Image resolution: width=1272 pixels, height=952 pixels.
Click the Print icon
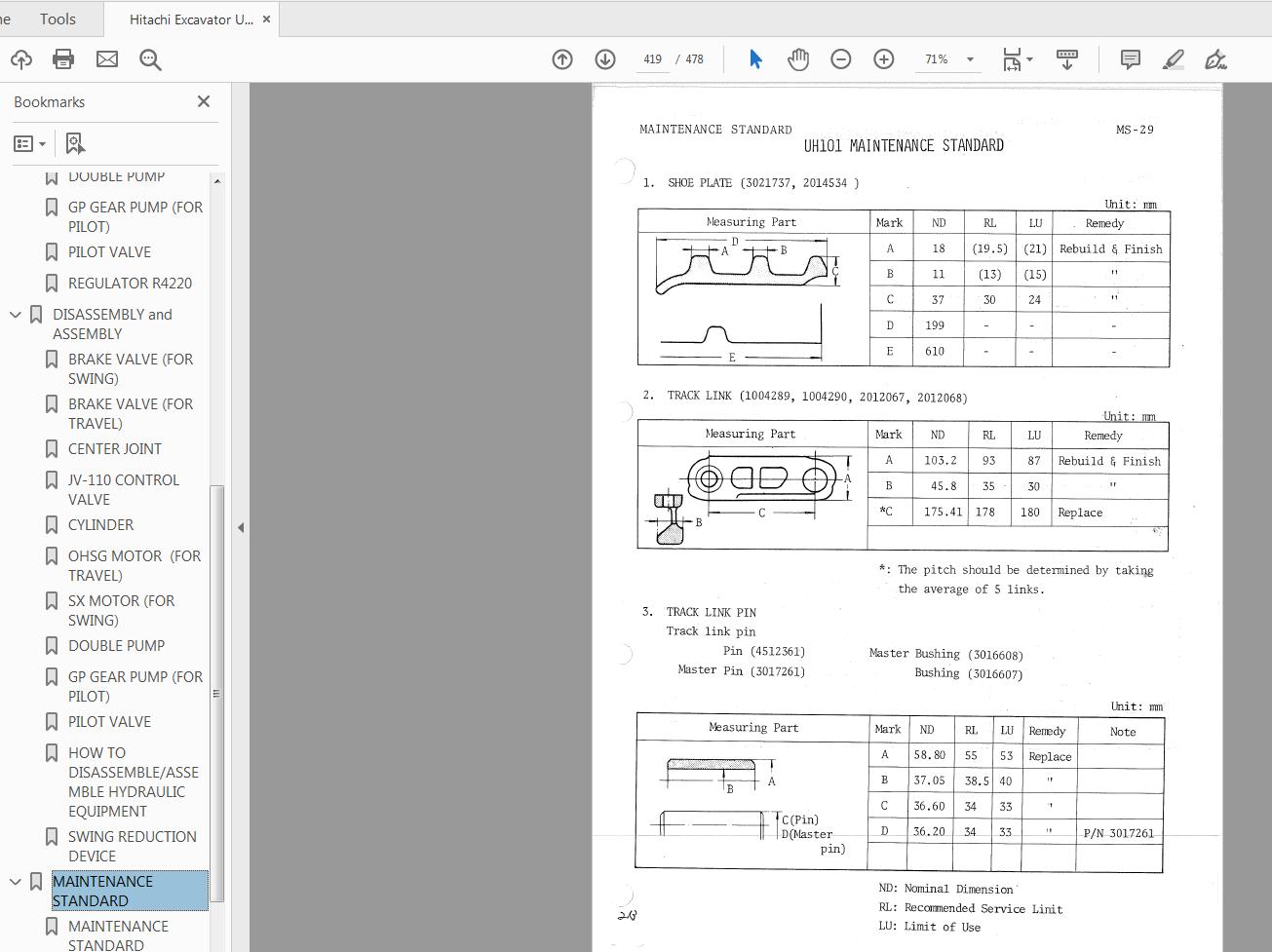(62, 59)
